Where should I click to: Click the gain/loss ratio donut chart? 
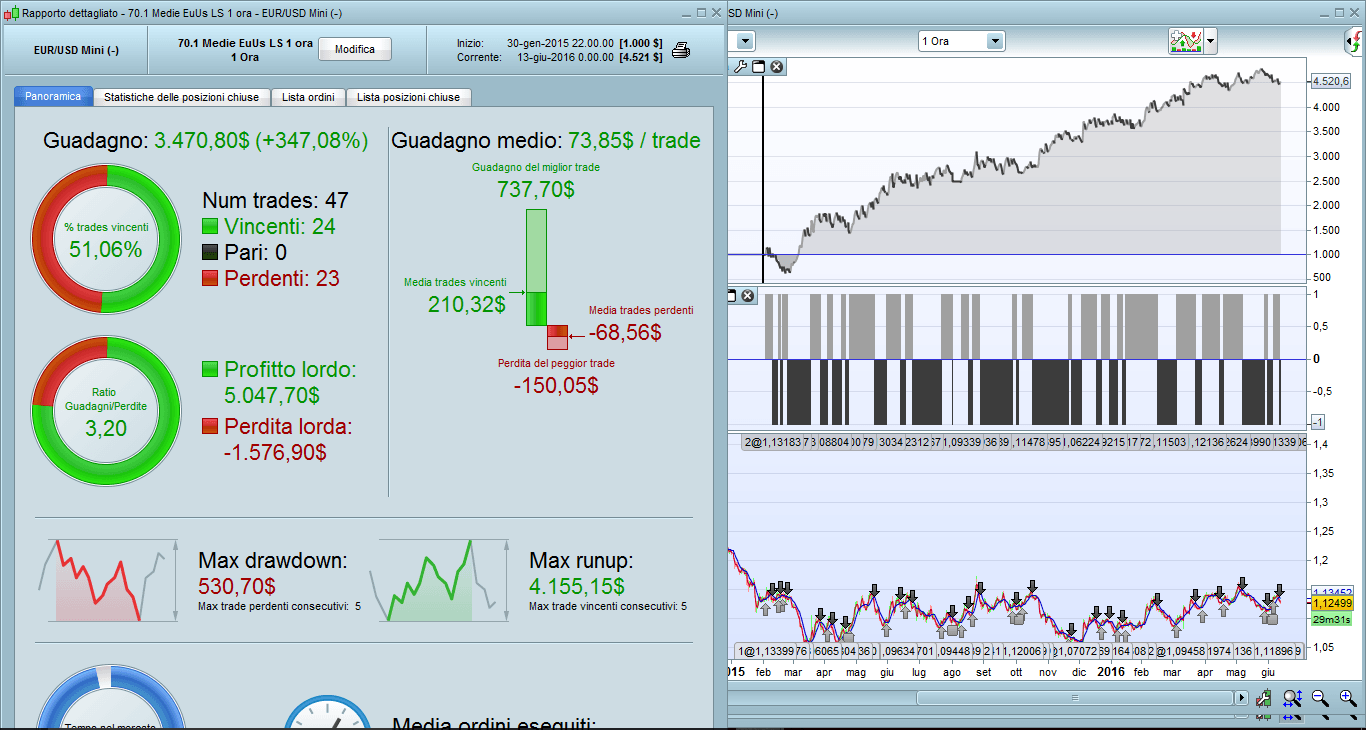pos(106,411)
